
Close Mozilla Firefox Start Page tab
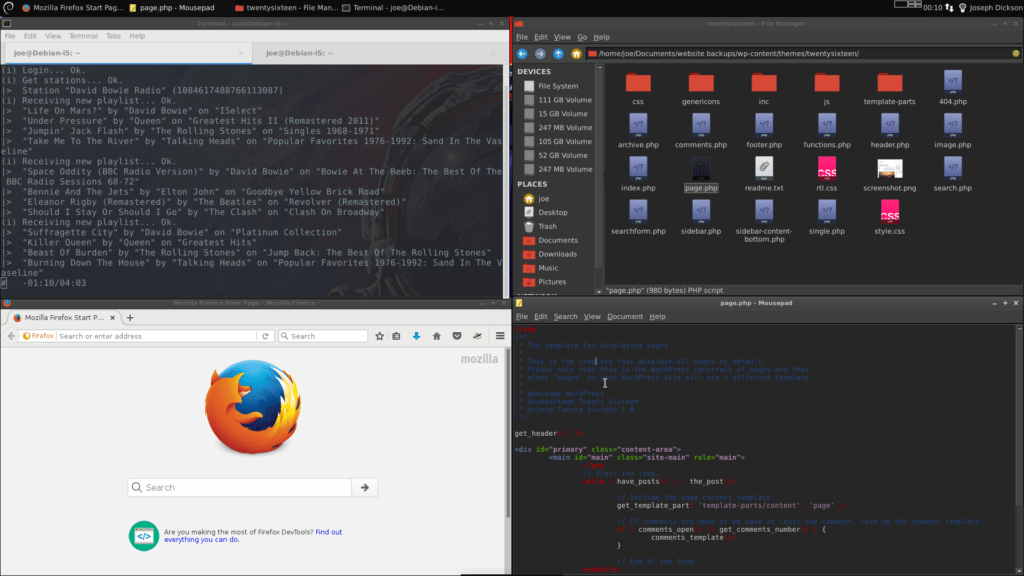point(112,317)
